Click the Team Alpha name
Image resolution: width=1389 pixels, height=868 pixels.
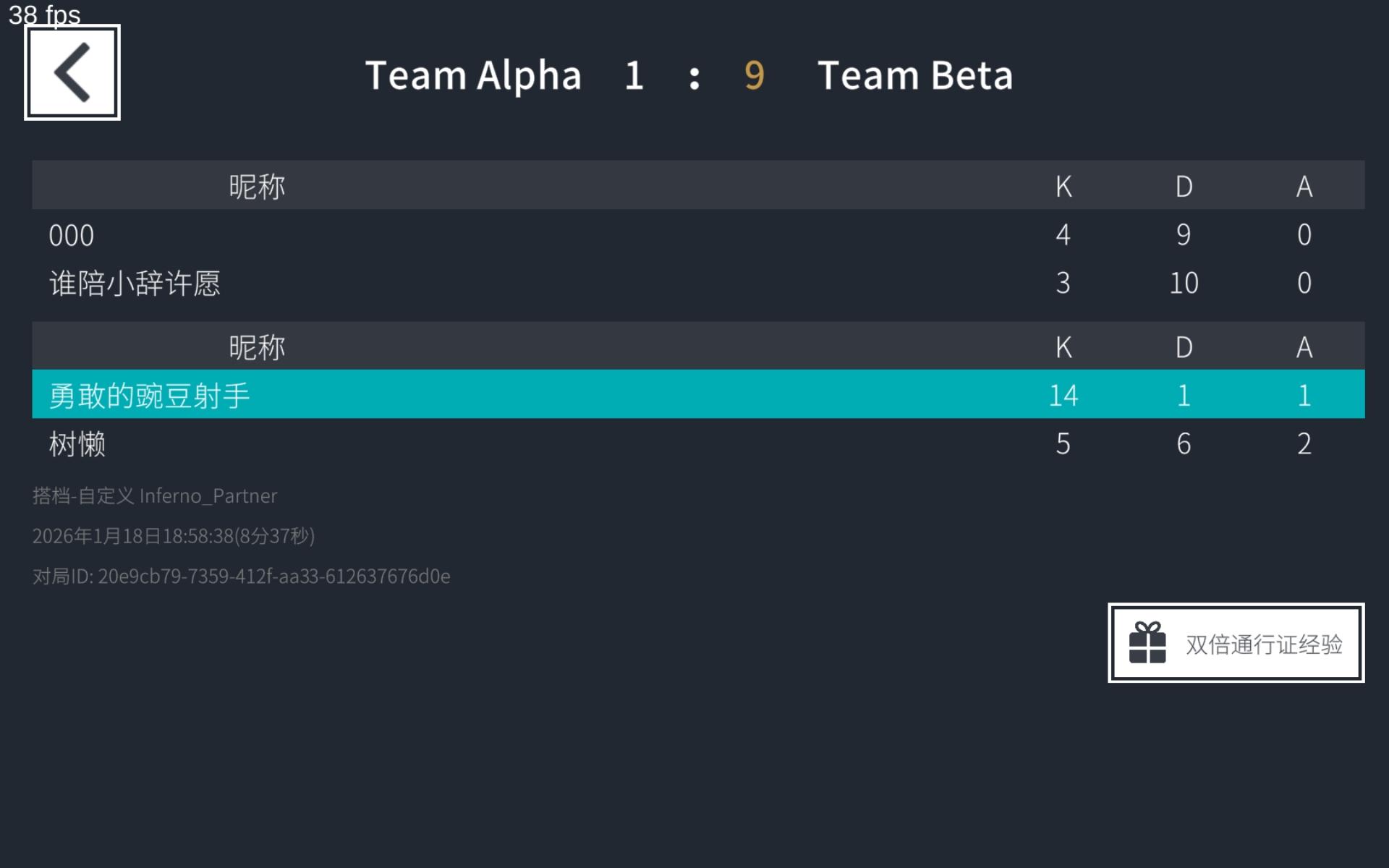click(473, 75)
